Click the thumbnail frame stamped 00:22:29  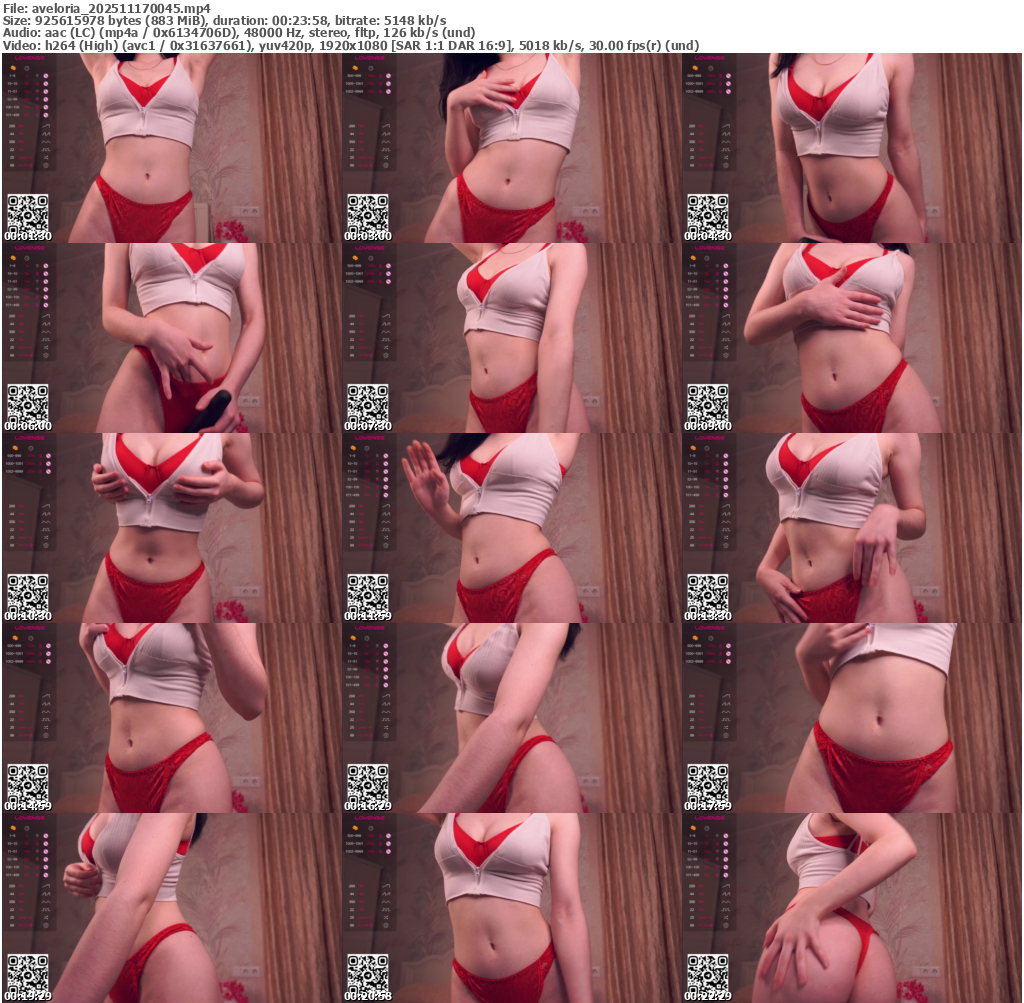852,908
